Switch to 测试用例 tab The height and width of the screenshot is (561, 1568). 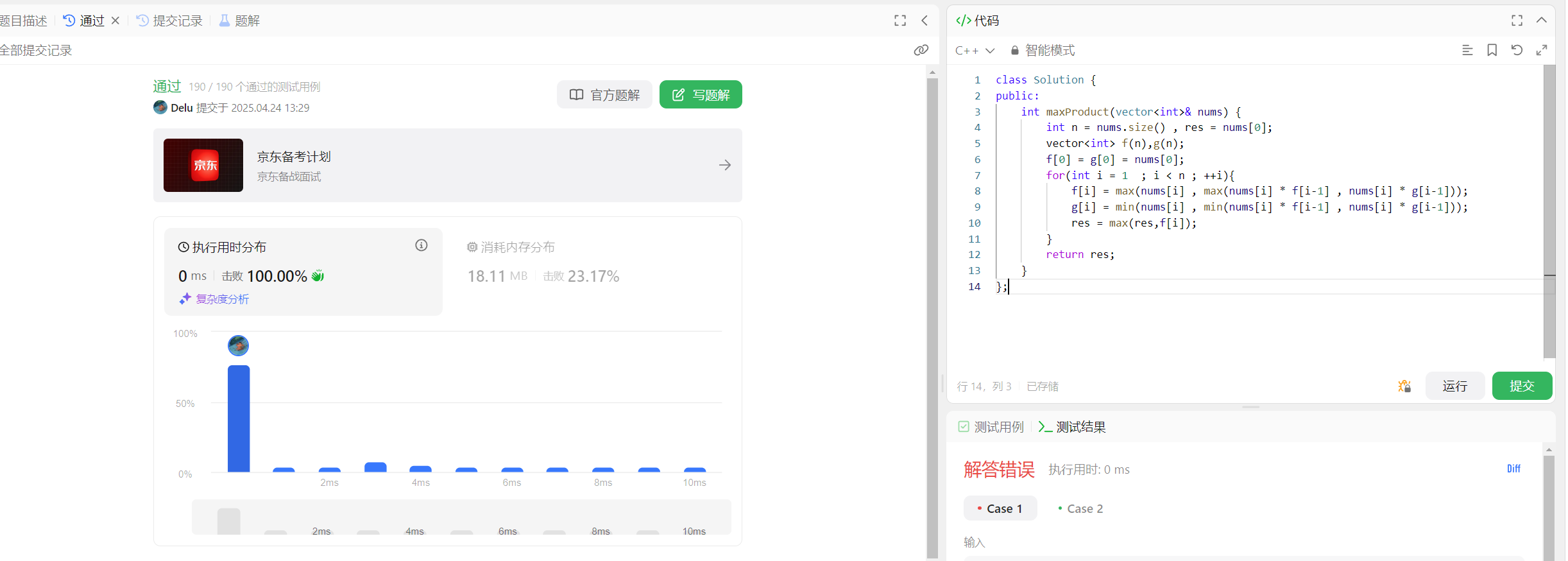pyautogui.click(x=991, y=427)
